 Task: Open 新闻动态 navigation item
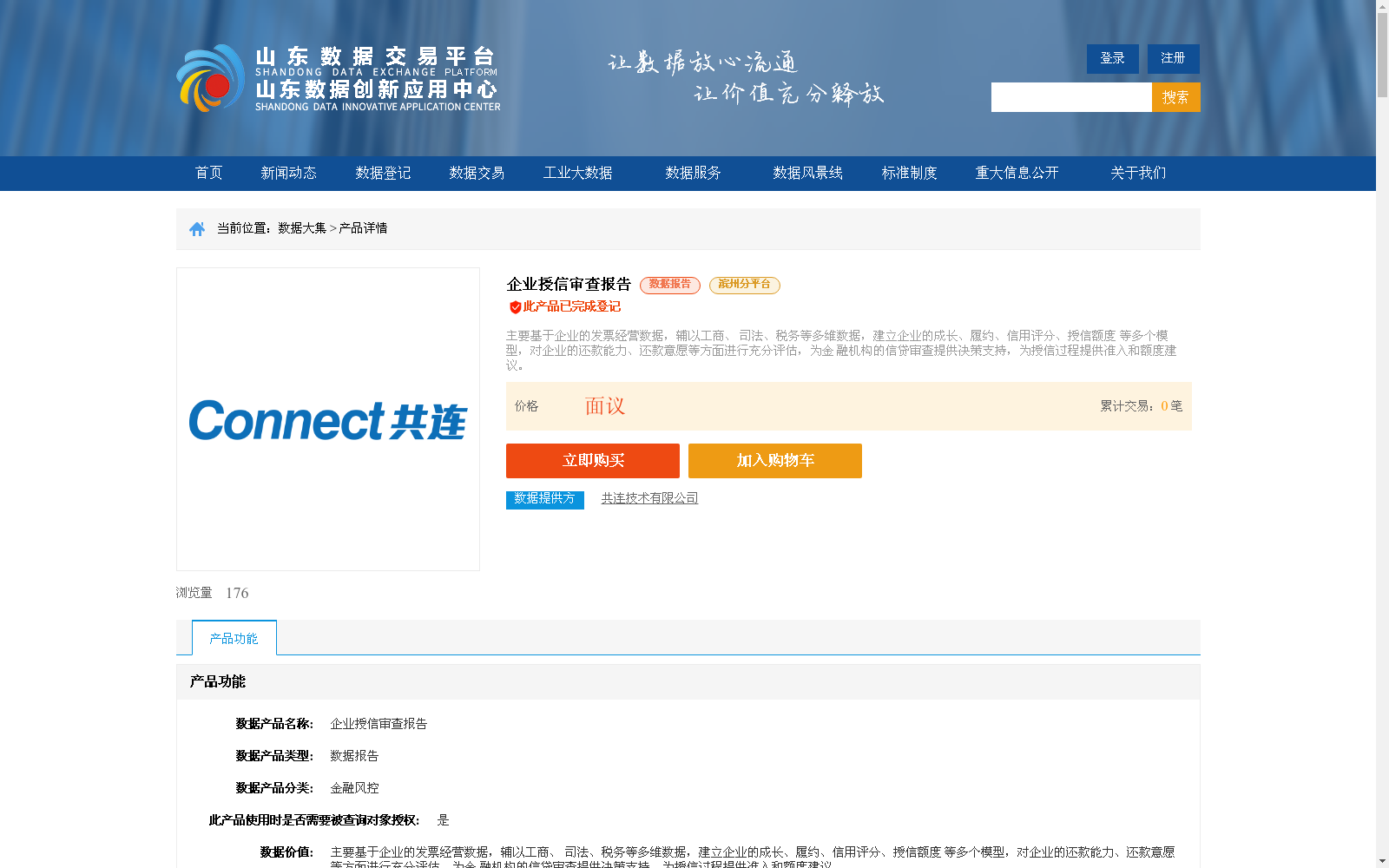(288, 173)
